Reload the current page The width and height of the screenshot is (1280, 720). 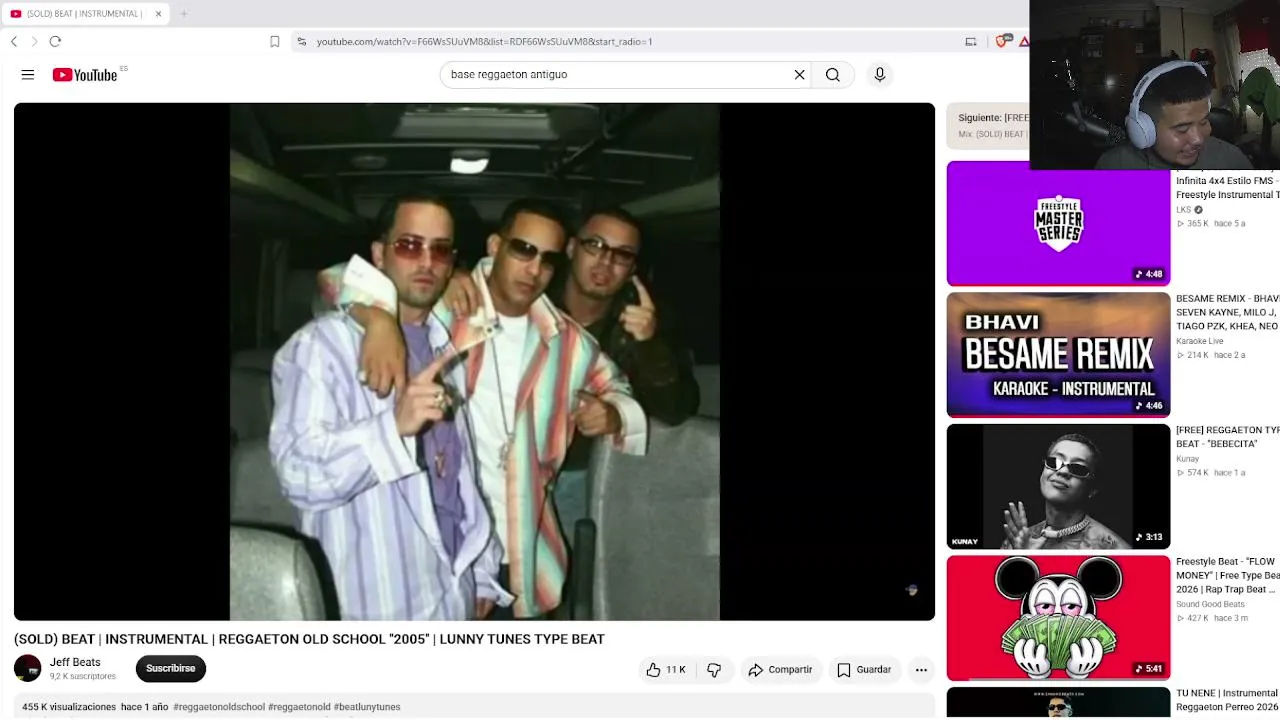[55, 41]
